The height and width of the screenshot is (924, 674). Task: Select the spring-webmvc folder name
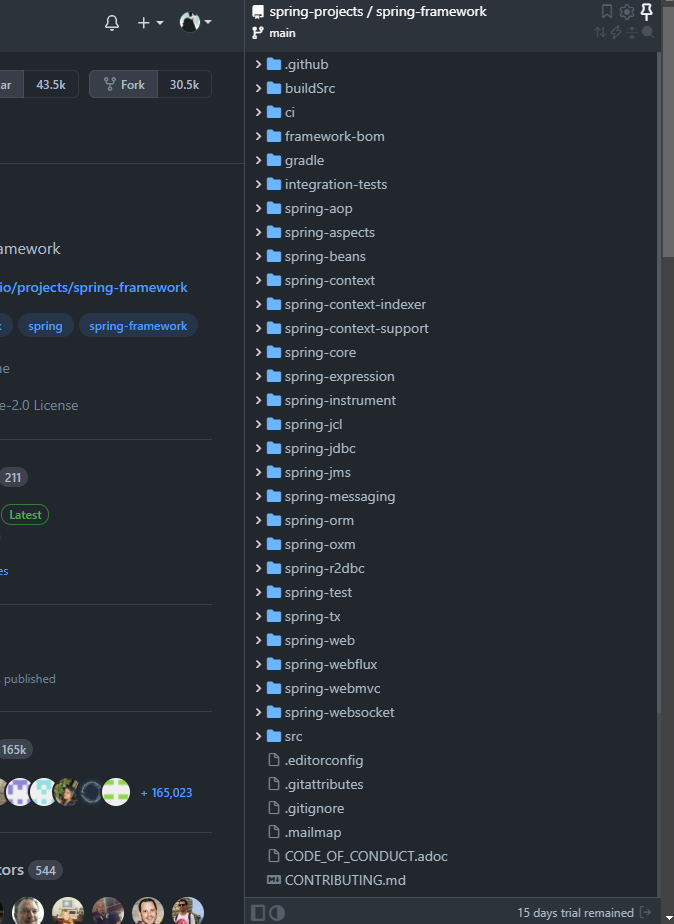pos(332,689)
